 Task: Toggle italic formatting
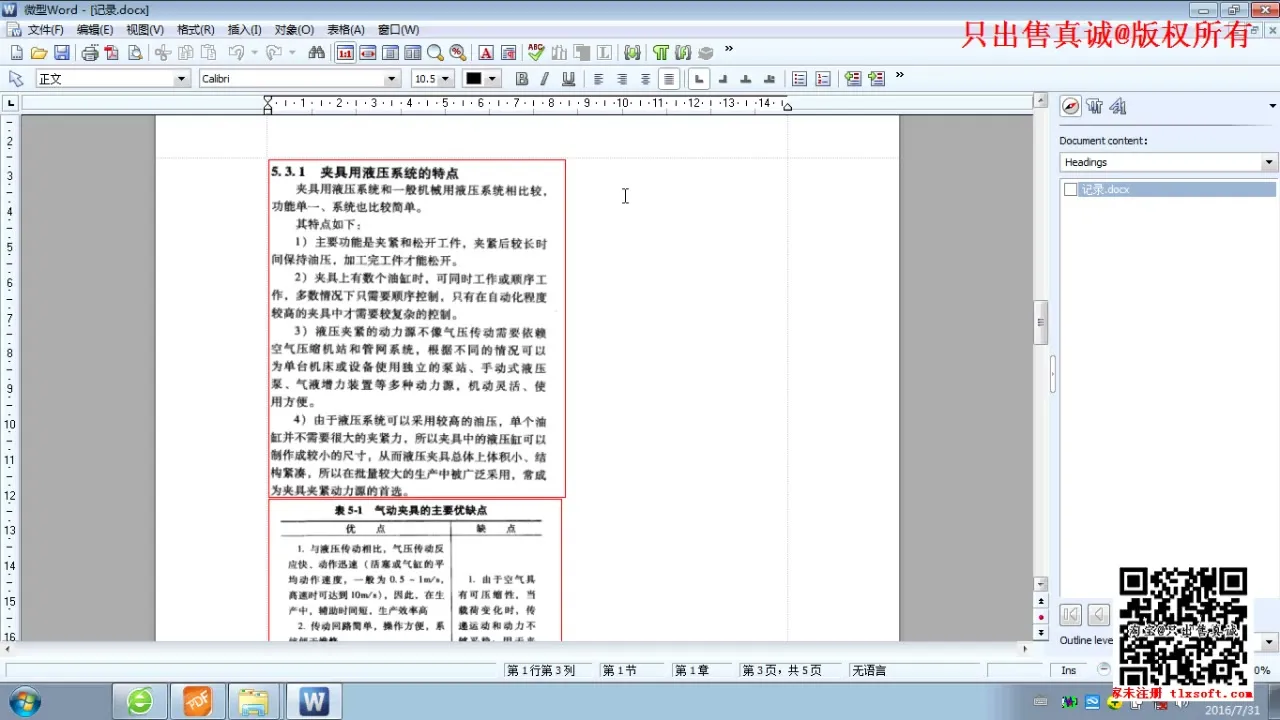[x=543, y=78]
